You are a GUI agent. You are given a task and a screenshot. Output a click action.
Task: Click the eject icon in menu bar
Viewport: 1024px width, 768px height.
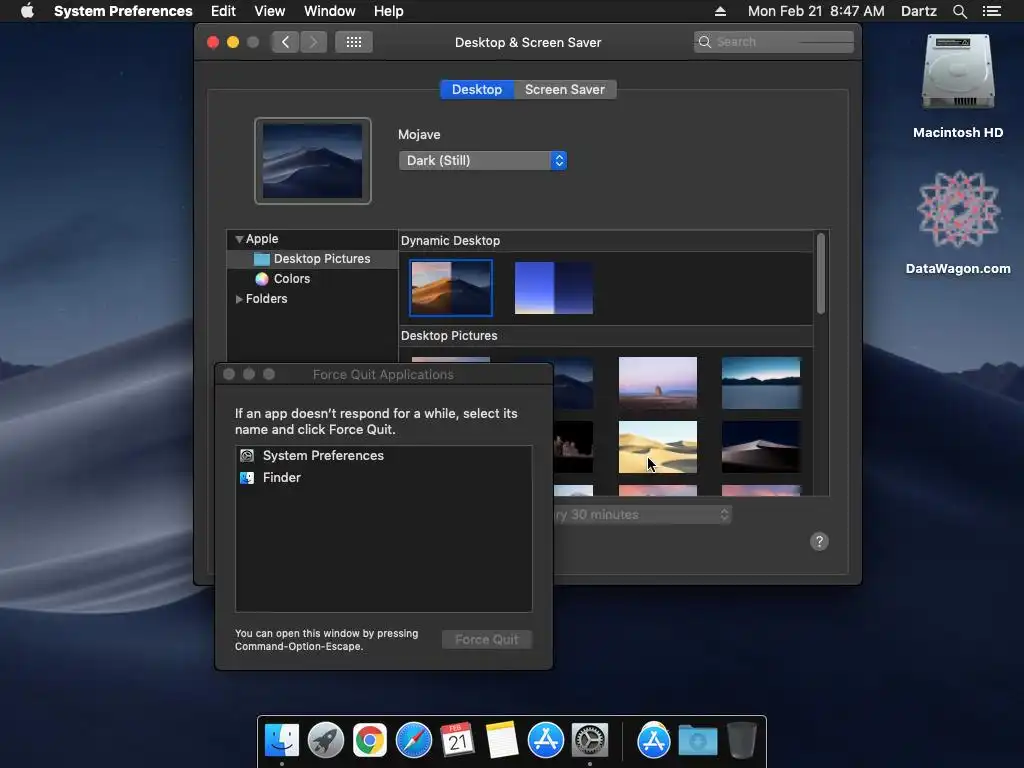click(720, 11)
